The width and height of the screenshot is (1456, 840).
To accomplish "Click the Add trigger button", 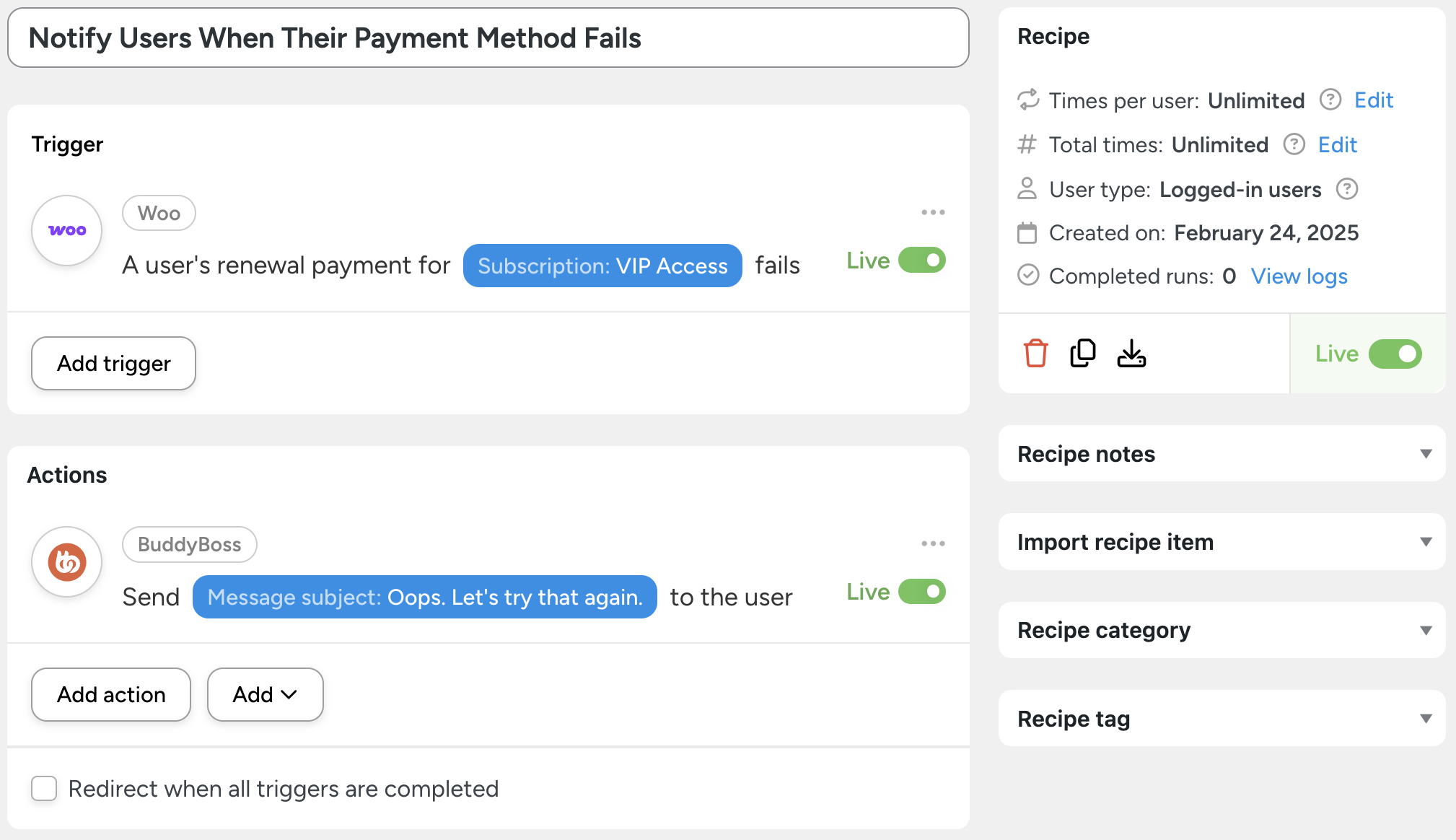I will pos(113,363).
